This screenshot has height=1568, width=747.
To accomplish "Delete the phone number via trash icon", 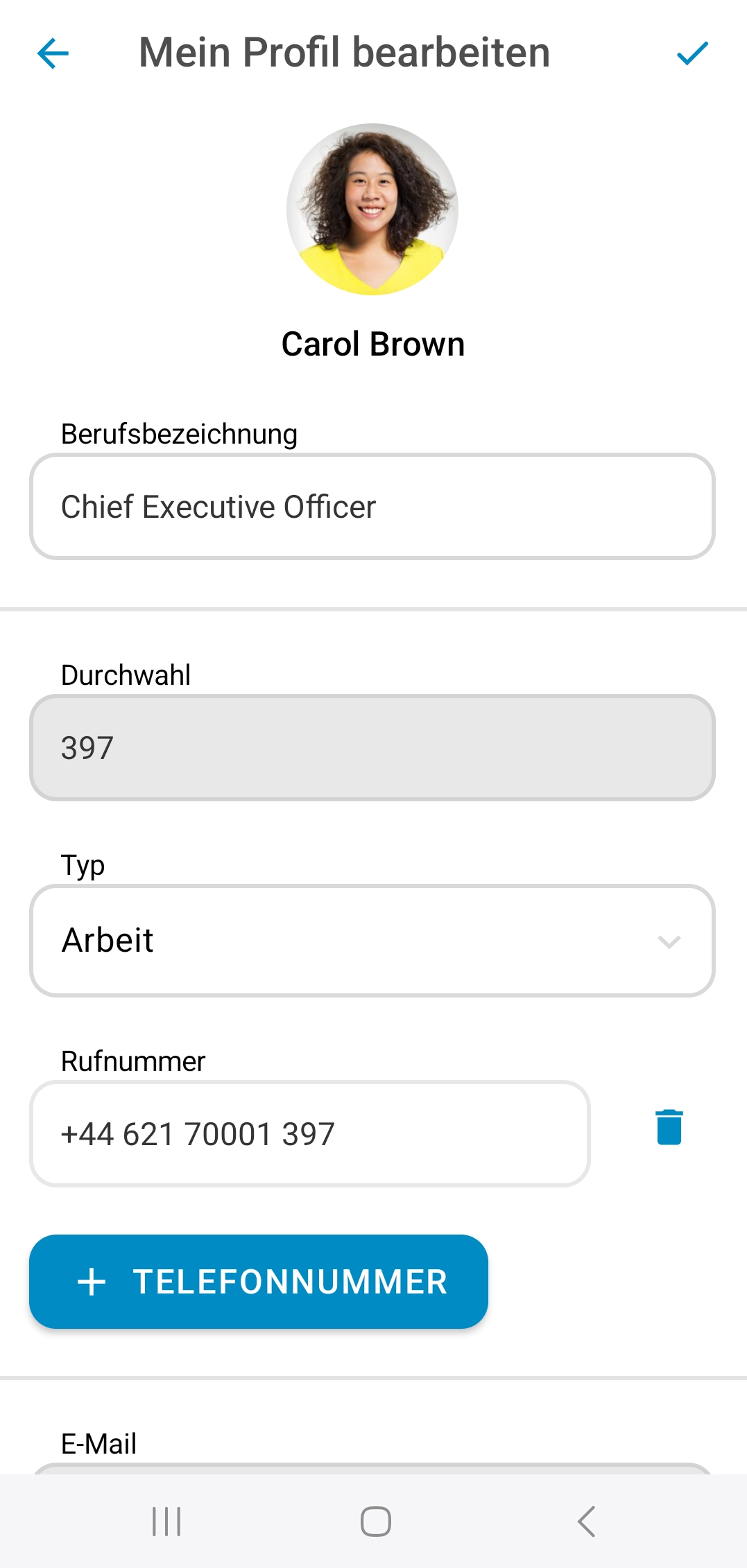I will pos(669,1127).
